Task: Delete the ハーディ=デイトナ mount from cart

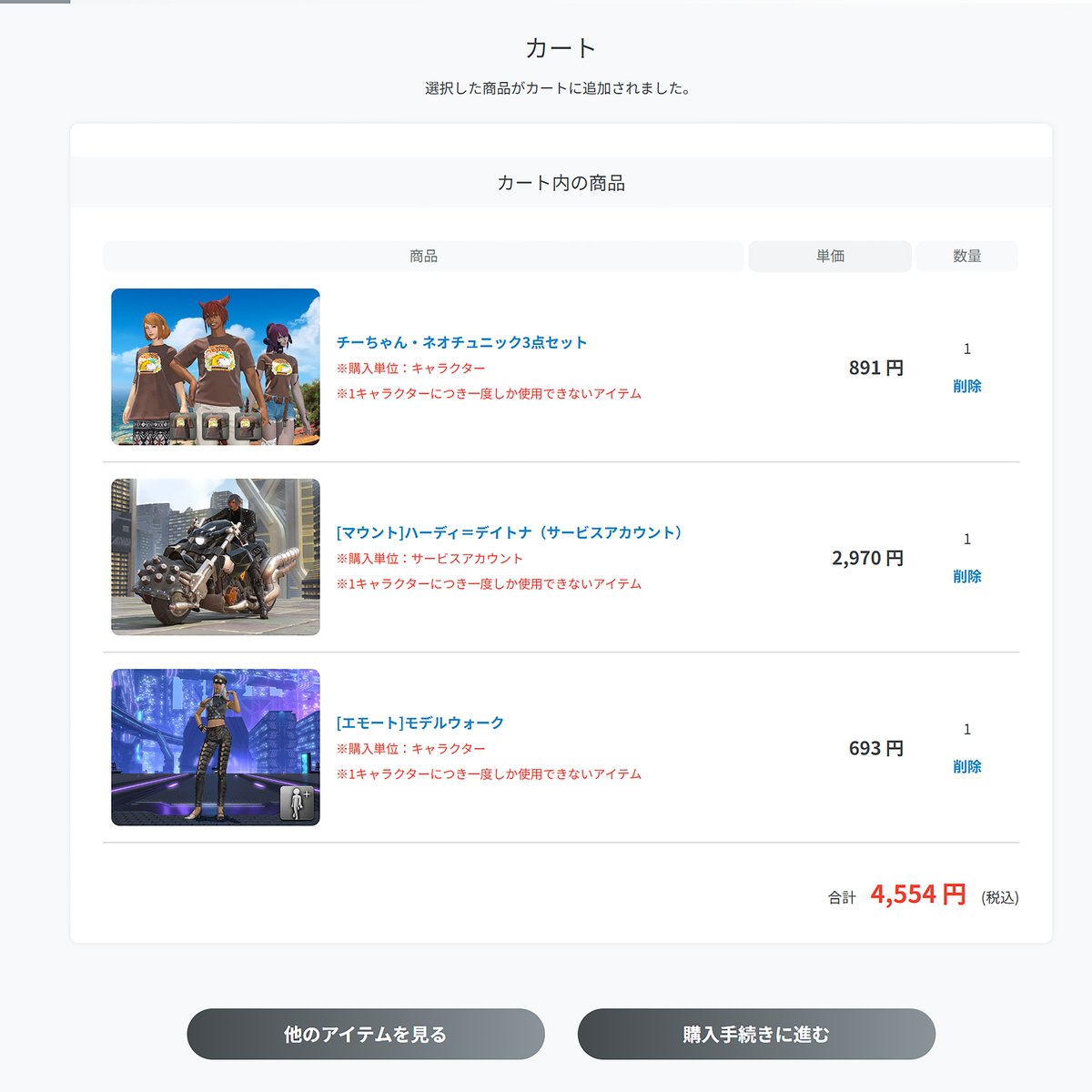Action: (x=966, y=576)
